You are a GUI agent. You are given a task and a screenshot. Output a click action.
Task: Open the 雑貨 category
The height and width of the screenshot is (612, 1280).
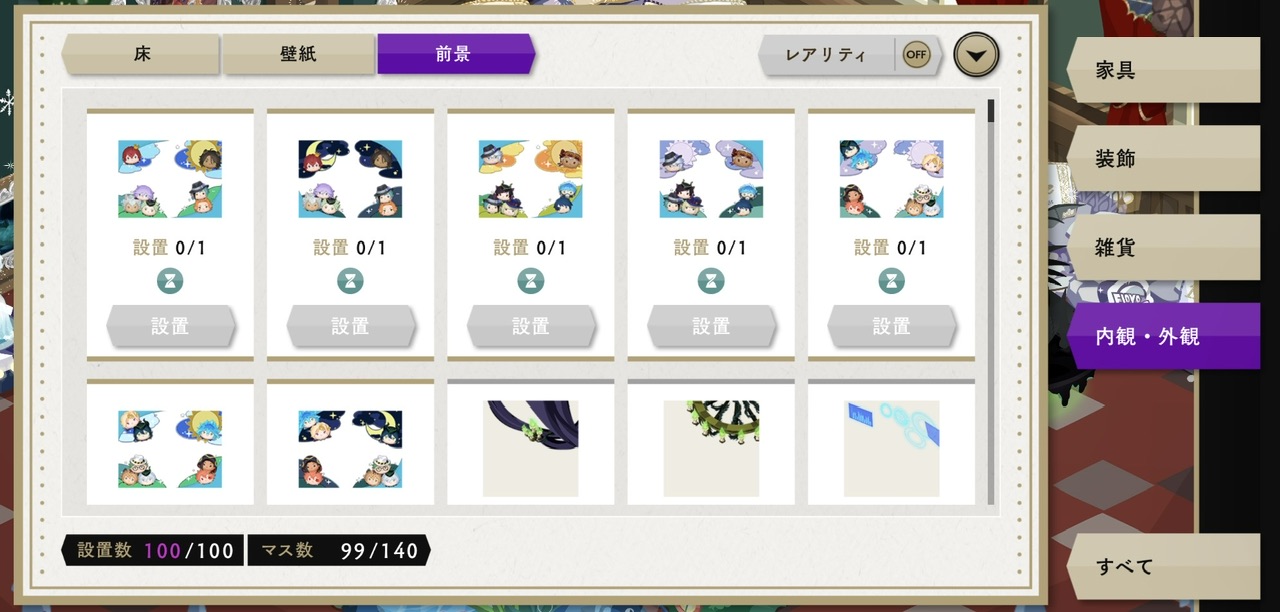pos(1163,247)
